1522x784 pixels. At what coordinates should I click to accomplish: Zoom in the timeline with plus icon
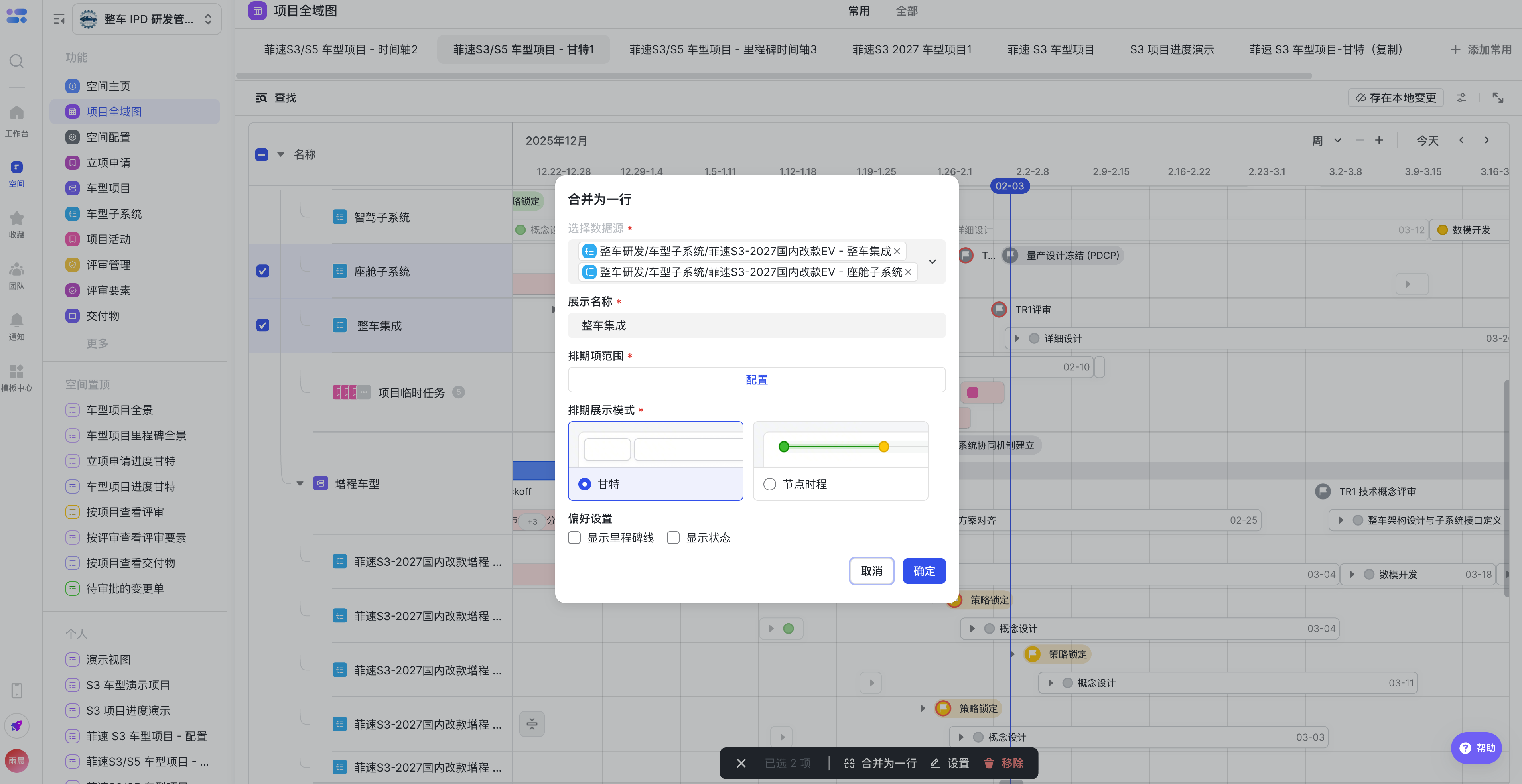click(1379, 140)
